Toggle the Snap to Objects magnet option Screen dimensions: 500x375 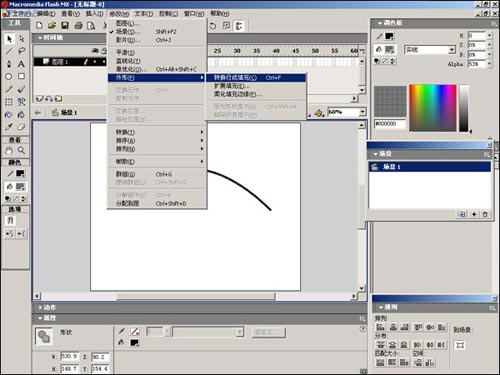coord(10,220)
